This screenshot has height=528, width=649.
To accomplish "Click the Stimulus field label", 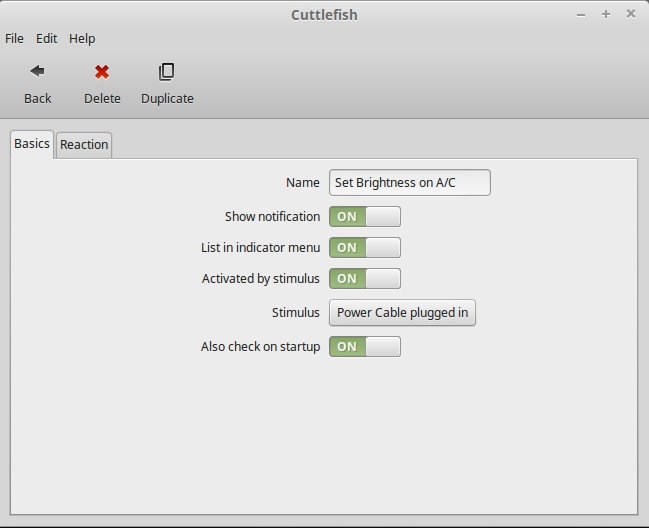I will point(295,313).
